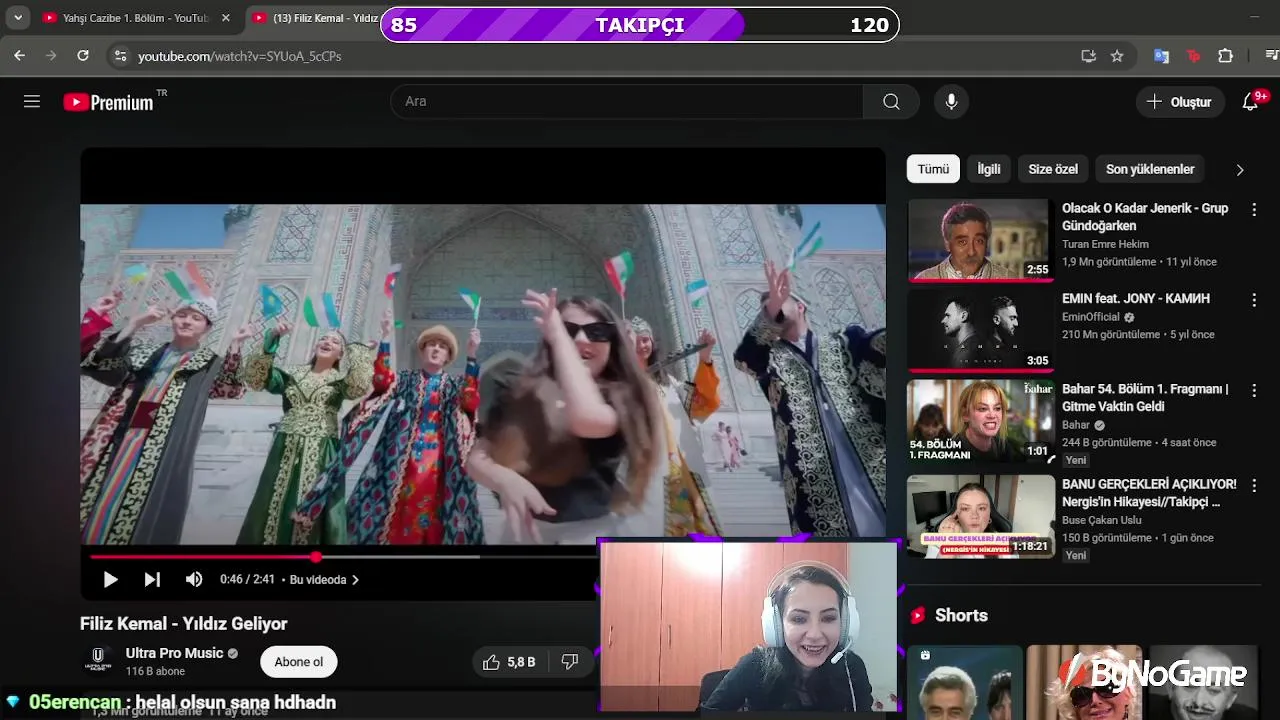Screen dimensions: 1280x720
Task: Click the search magnifier button
Action: [x=891, y=101]
